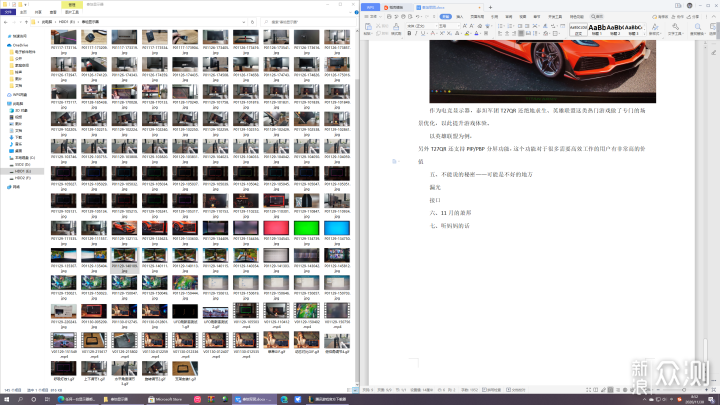Image resolution: width=720 pixels, height=405 pixels.
Task: Apply the Heading 2 style
Action: (x=615, y=29)
